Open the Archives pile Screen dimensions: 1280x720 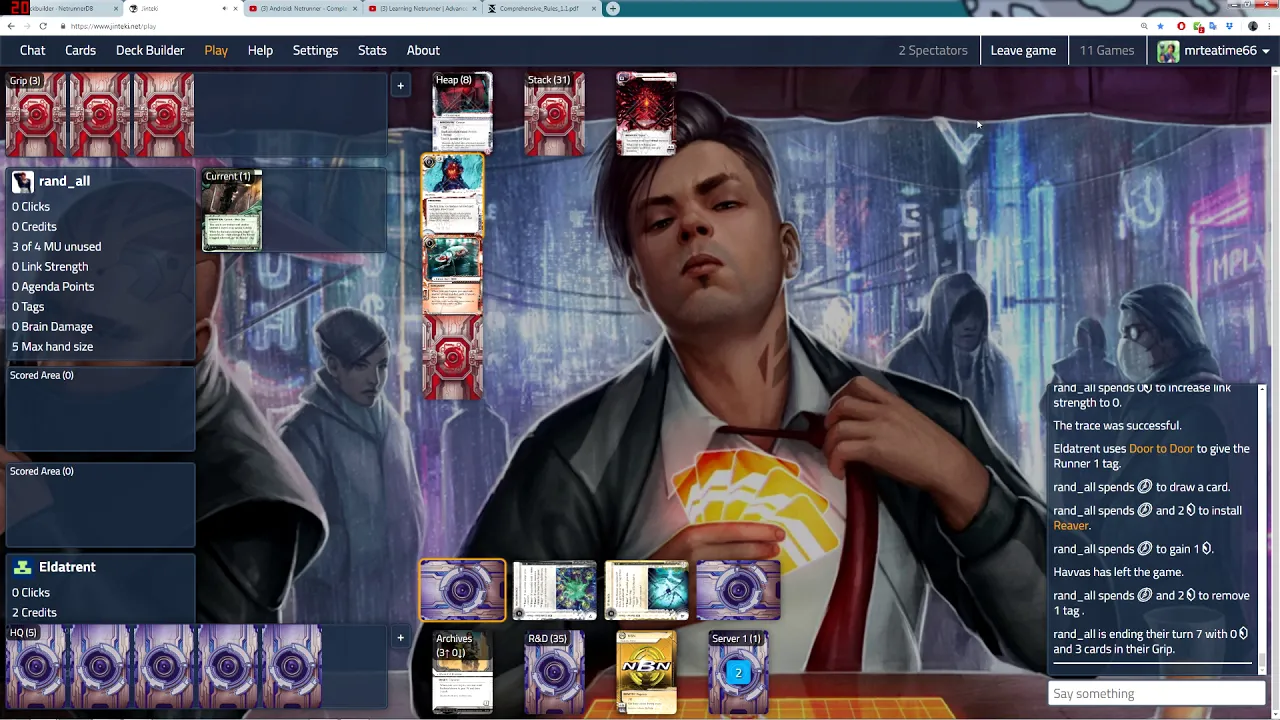click(x=462, y=672)
